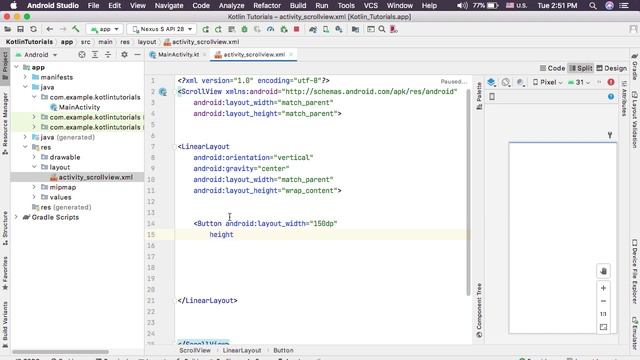Close the activity_scrollview.xml tab
Viewport: 640px width, 360px height.
tap(291, 55)
